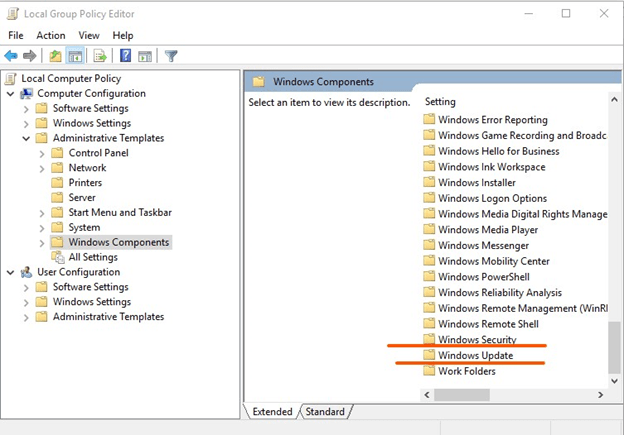Open the File menu
This screenshot has height=435, width=624.
tap(16, 35)
